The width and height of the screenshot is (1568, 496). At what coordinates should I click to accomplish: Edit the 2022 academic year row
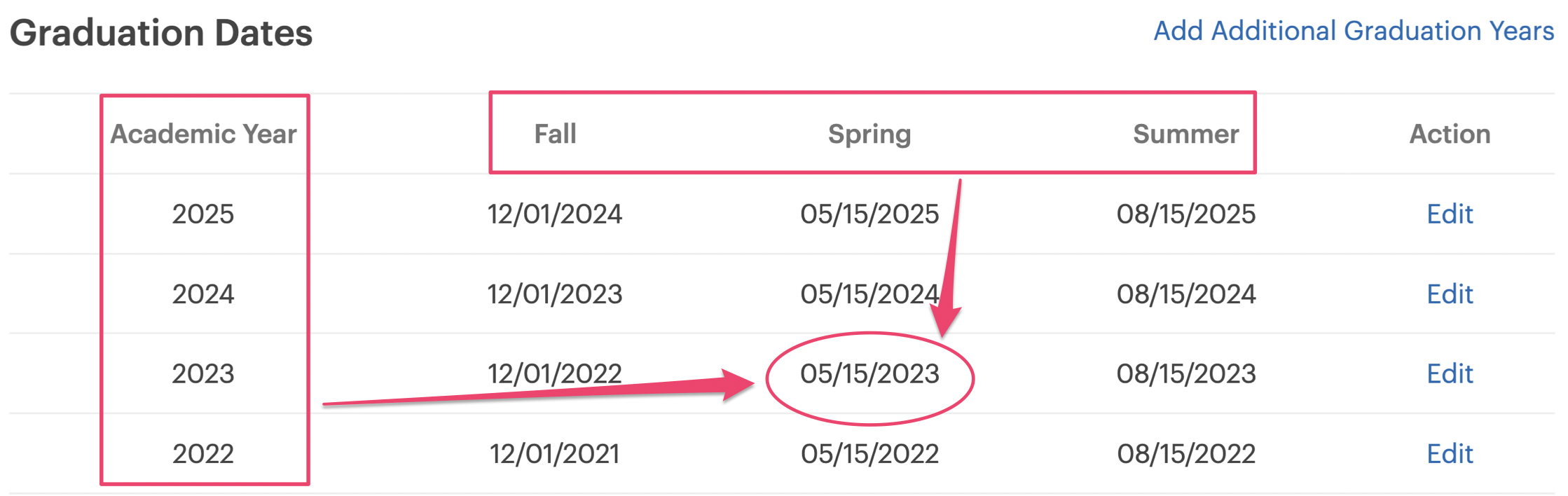1450,453
